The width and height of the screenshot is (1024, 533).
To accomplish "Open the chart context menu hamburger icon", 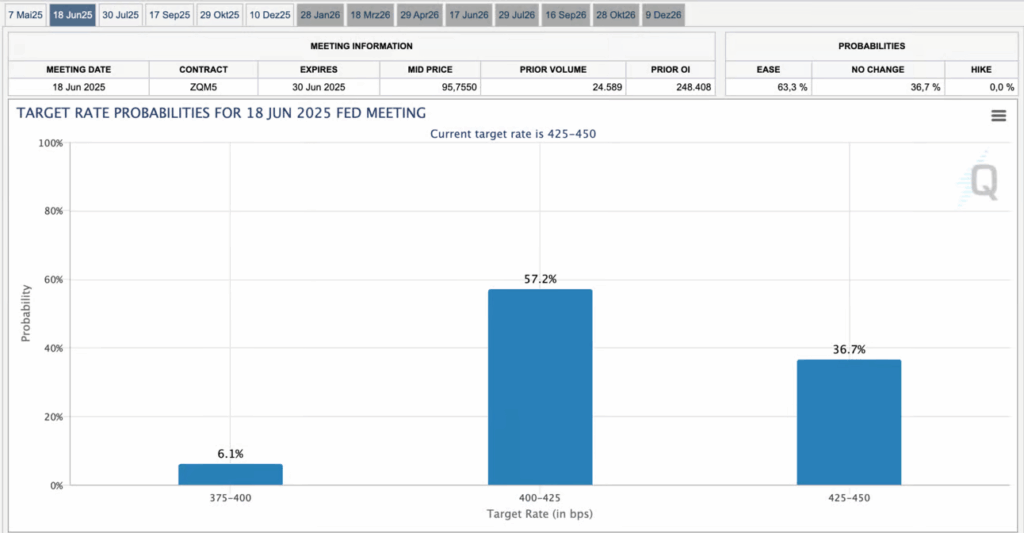I will (x=997, y=116).
